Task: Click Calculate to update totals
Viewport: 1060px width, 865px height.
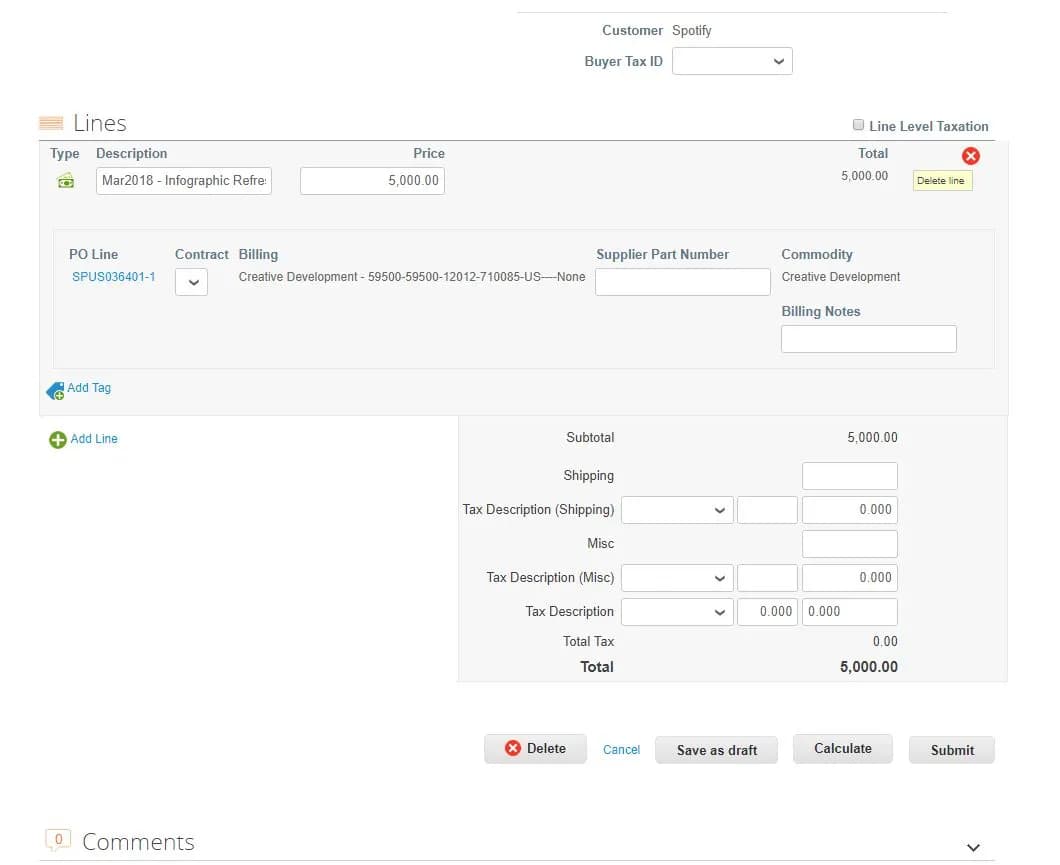Action: coord(842,748)
